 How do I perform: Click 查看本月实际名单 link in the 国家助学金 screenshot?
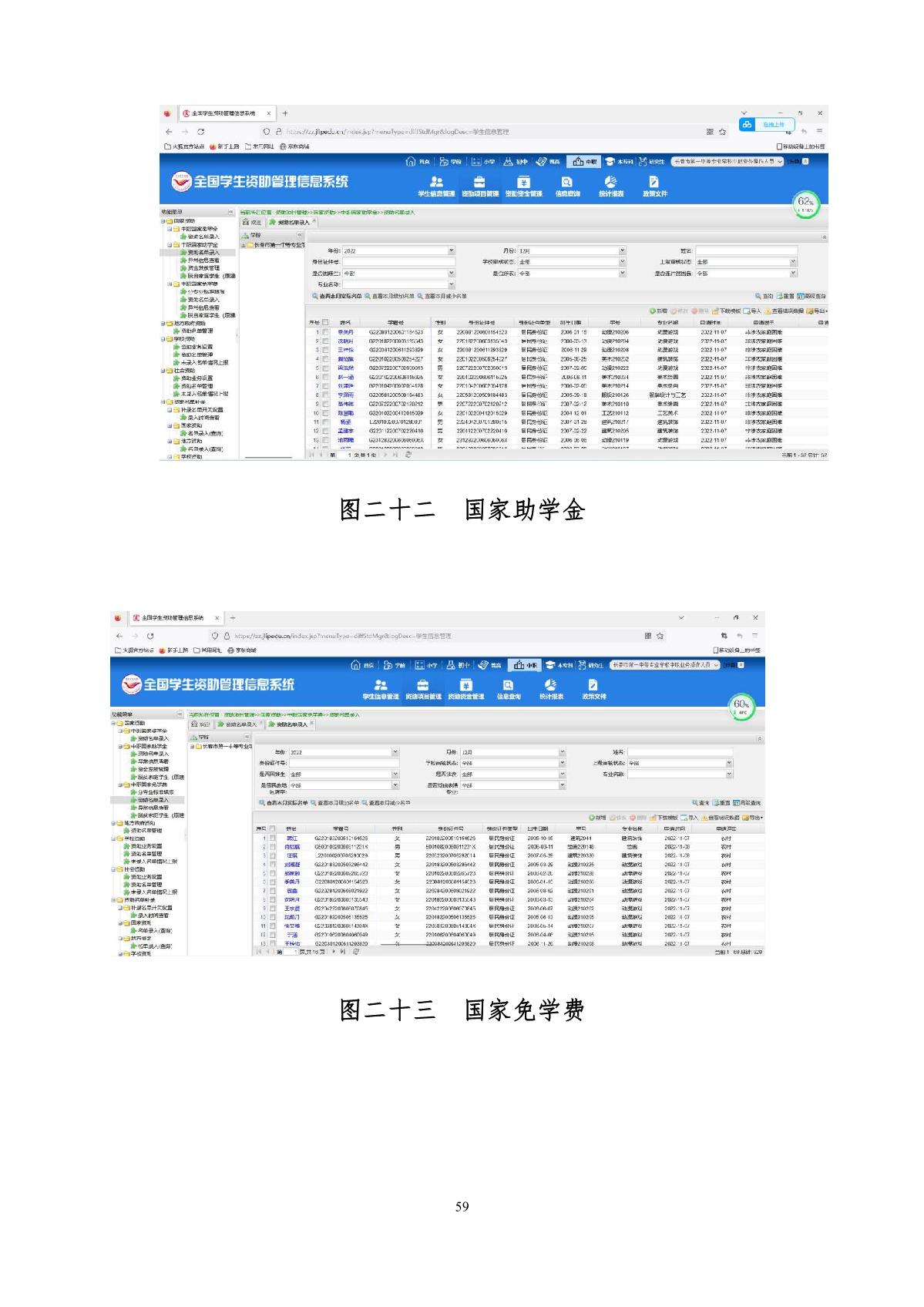337,296
